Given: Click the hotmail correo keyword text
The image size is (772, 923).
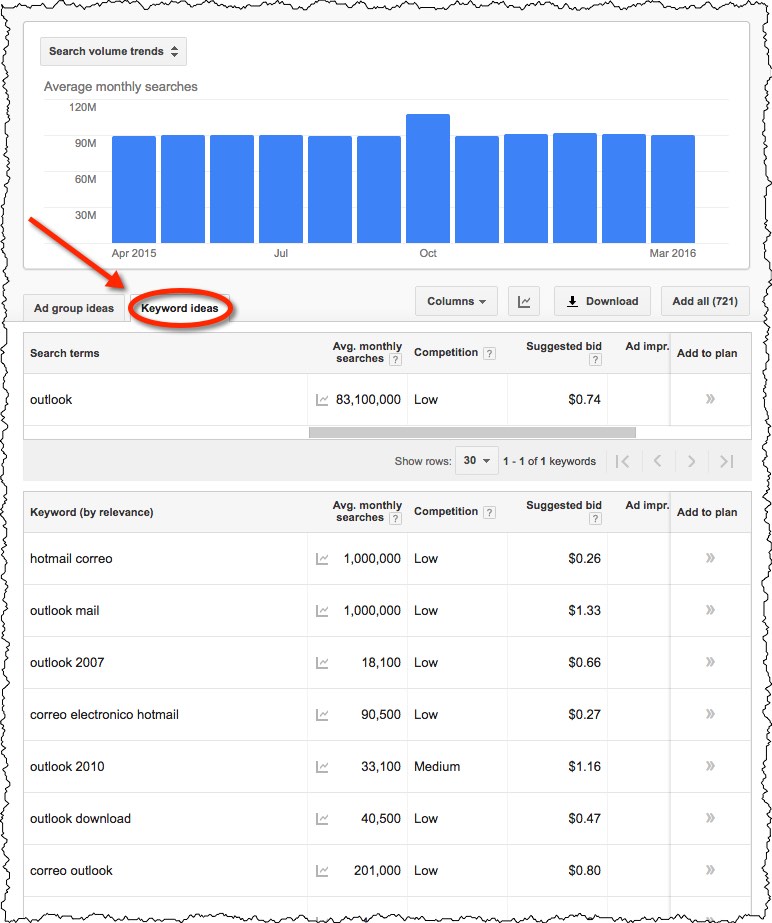Looking at the screenshot, I should pos(71,559).
